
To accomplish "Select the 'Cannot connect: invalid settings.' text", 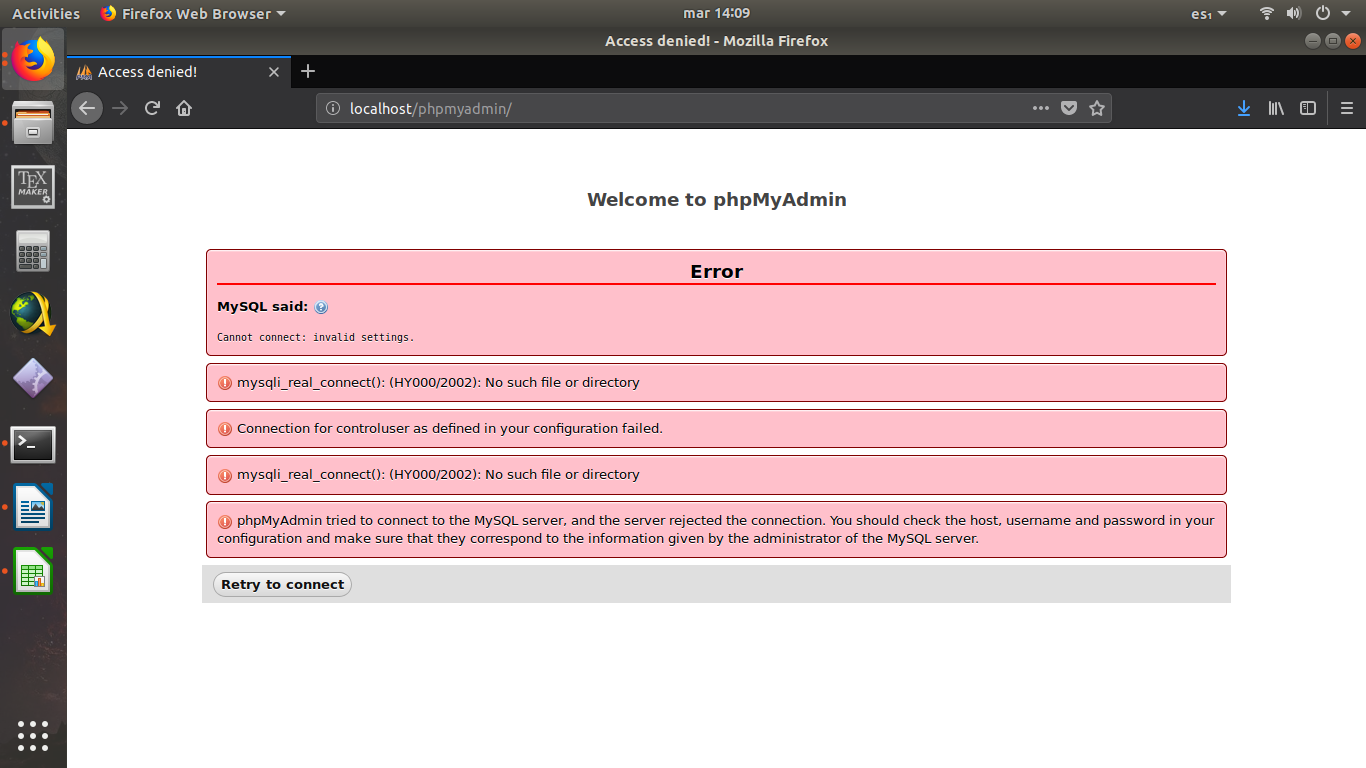I will coord(315,337).
